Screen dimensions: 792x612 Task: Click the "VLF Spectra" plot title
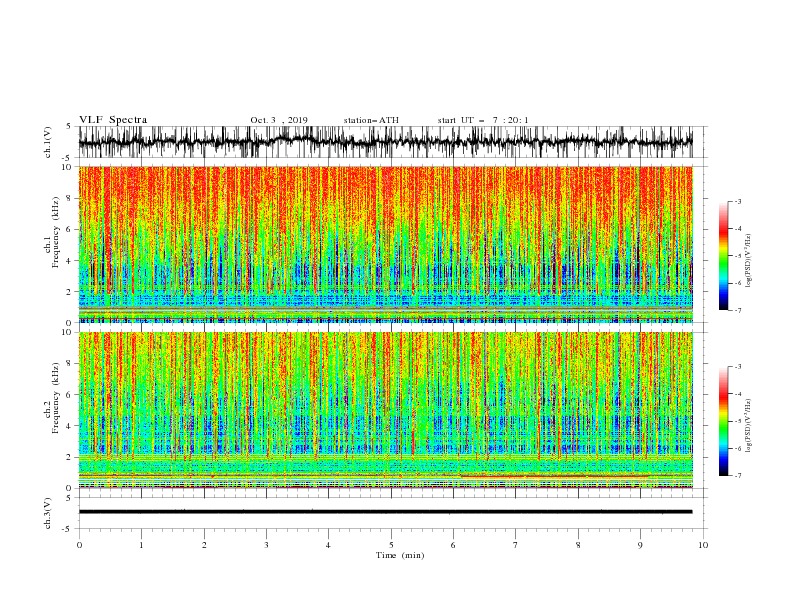113,120
